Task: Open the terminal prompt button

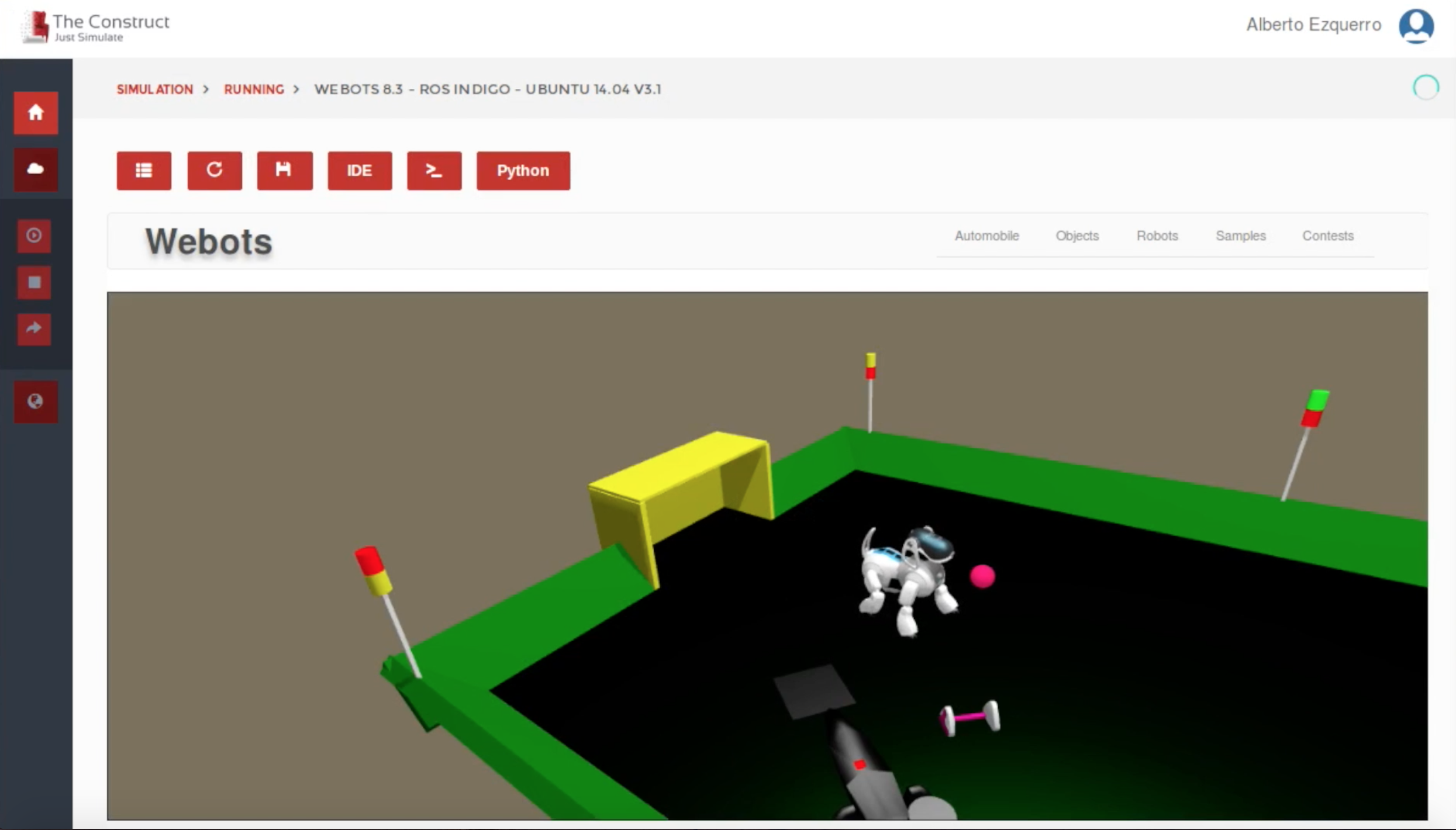Action: [x=434, y=171]
